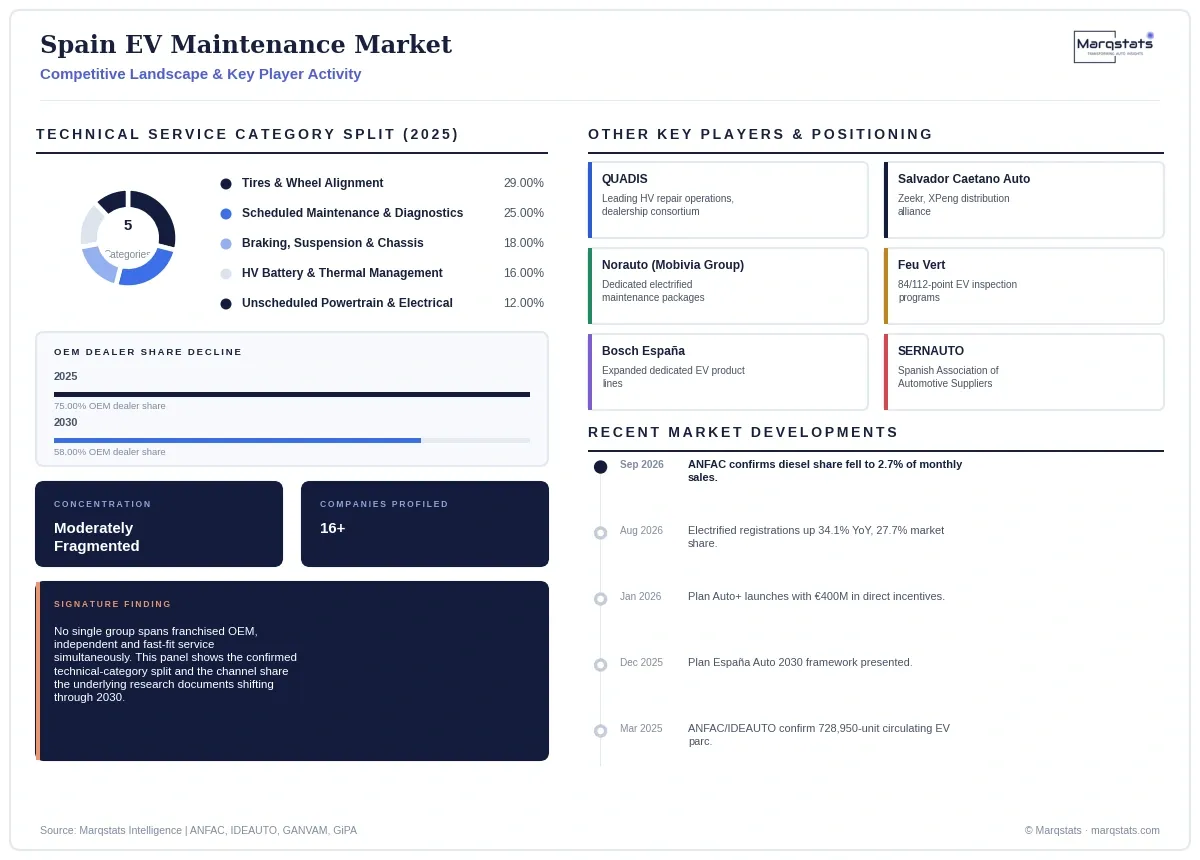Screen dimensions: 1200x860
Task: Click the 728,950-unit circulating EV parc entry
Action: tap(819, 735)
